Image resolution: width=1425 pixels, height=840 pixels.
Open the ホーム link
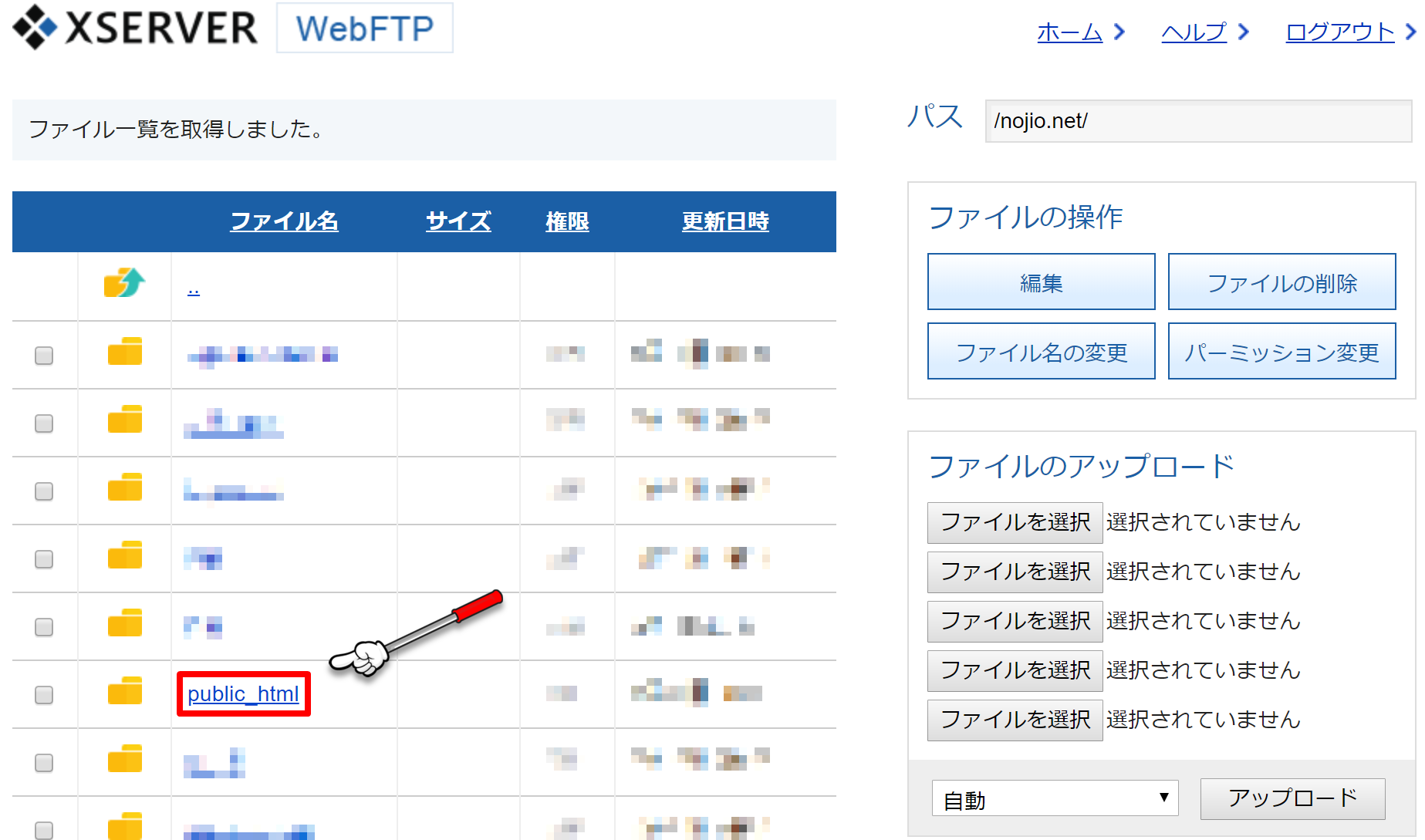pos(1070,32)
